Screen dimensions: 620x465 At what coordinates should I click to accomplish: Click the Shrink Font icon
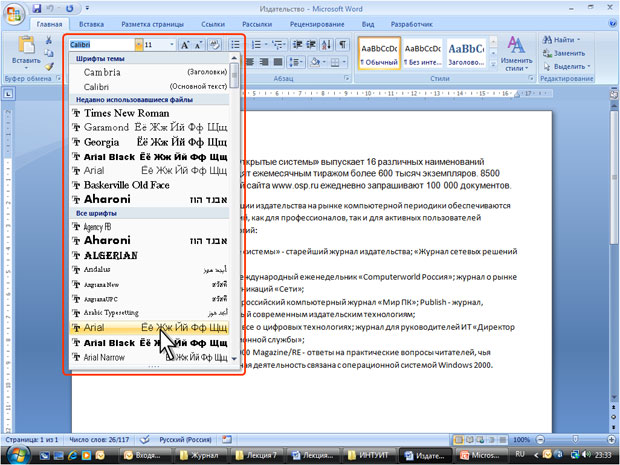(198, 45)
